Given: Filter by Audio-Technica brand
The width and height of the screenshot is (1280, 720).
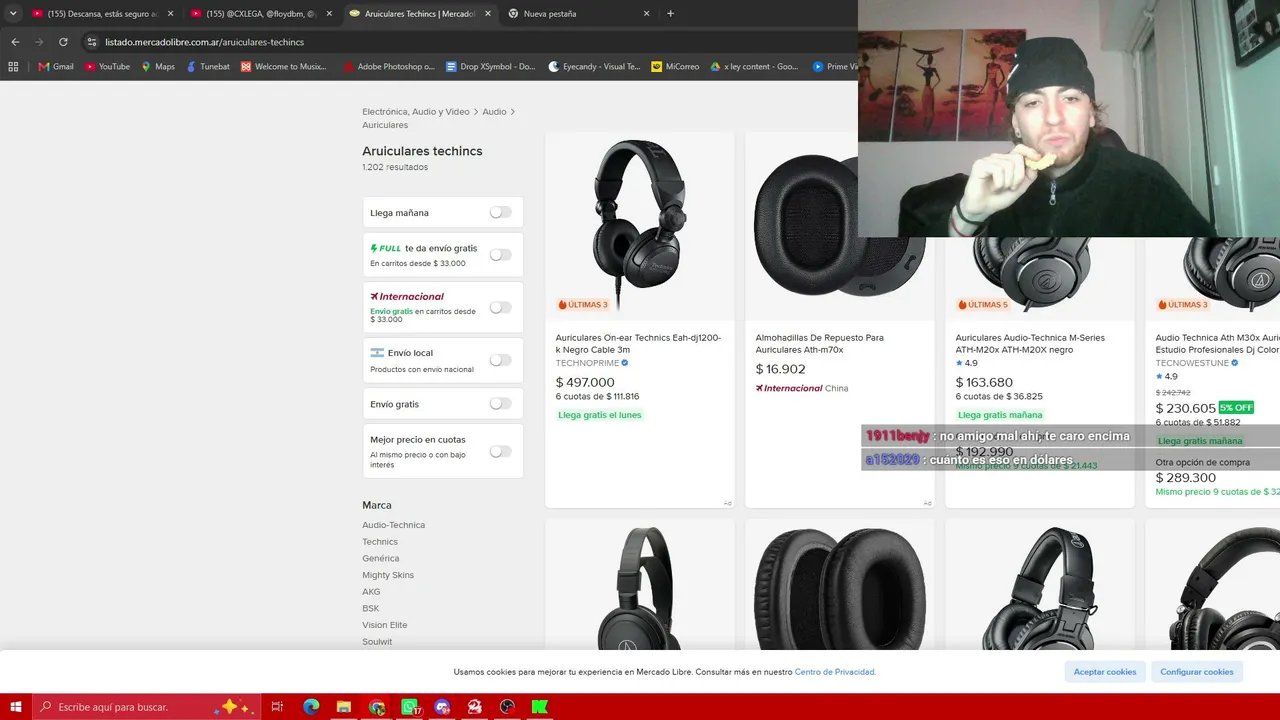Looking at the screenshot, I should click(393, 525).
